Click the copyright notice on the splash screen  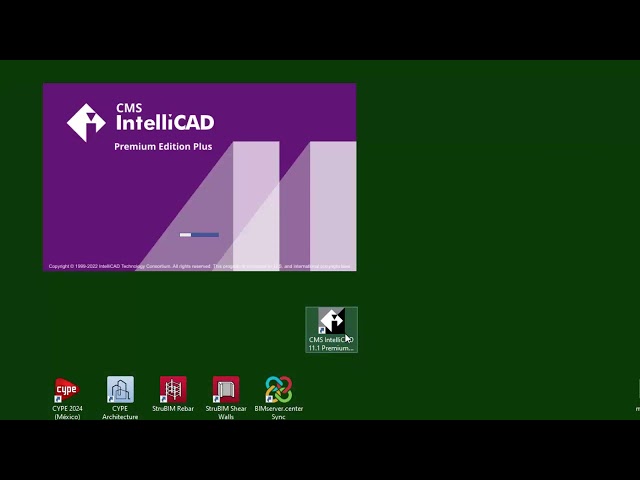tap(199, 266)
